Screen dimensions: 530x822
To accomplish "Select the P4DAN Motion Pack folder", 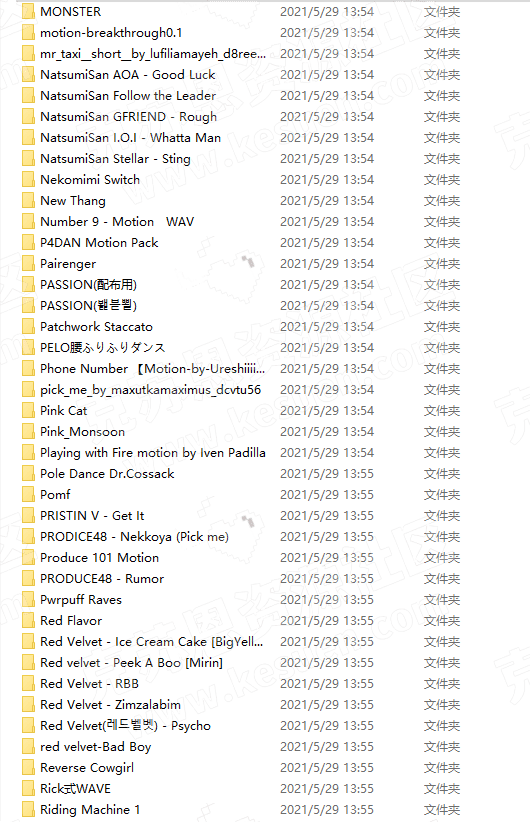I will pos(99,243).
